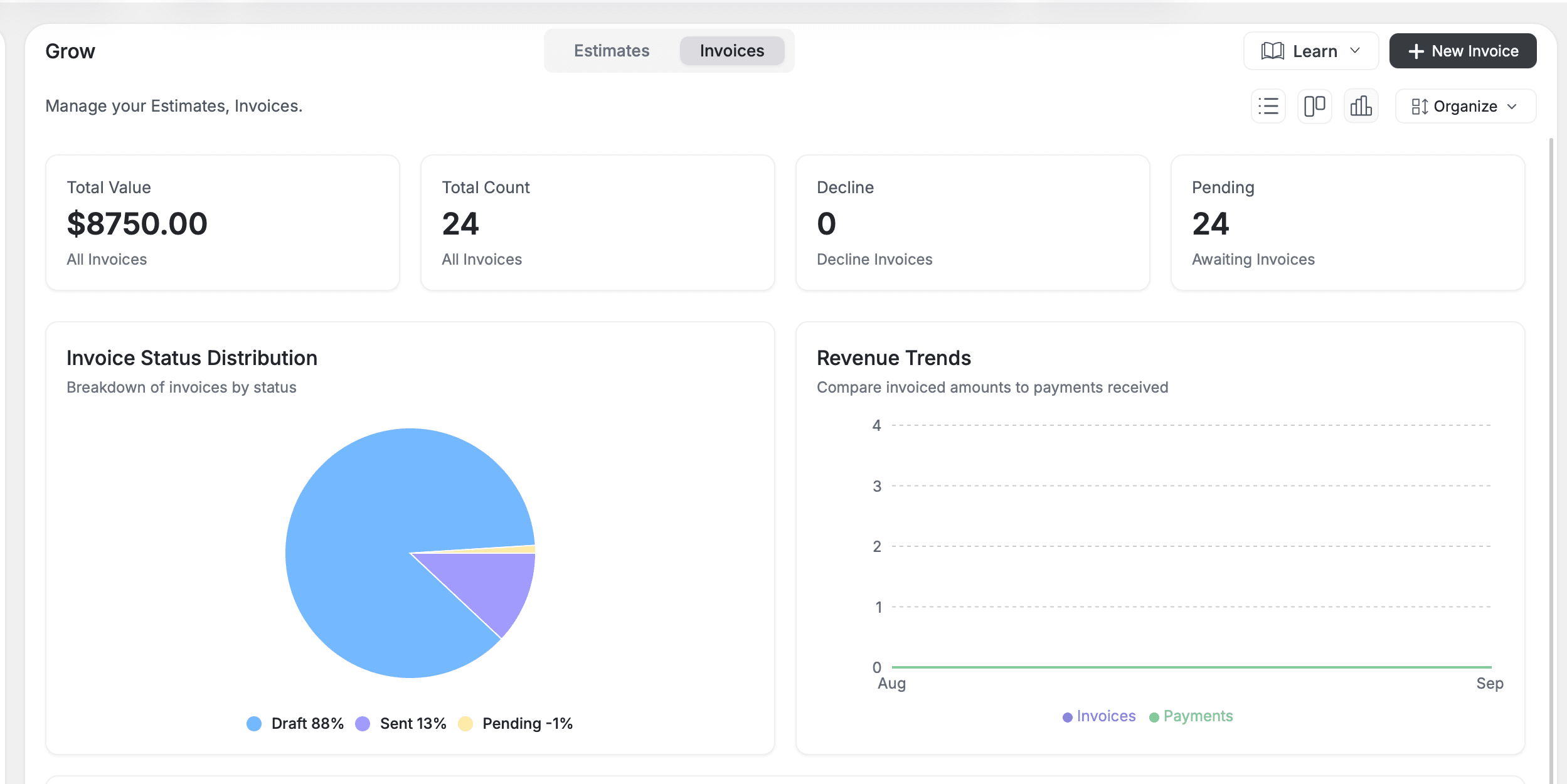
Task: Open the chart analytics view
Action: pyautogui.click(x=1361, y=106)
